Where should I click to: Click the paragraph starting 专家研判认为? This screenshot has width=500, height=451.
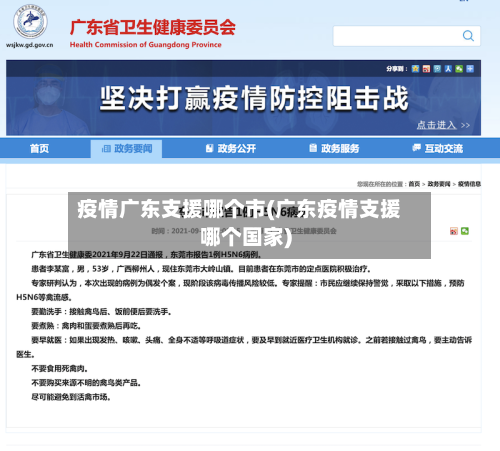tap(240, 290)
